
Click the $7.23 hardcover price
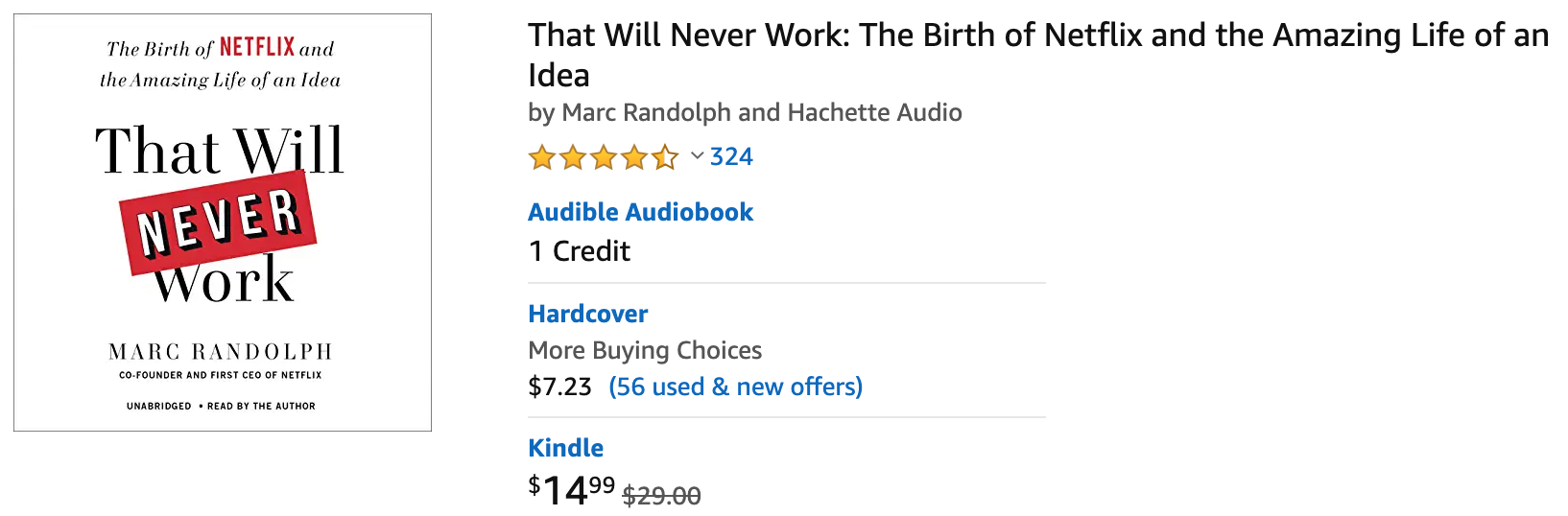(x=559, y=387)
